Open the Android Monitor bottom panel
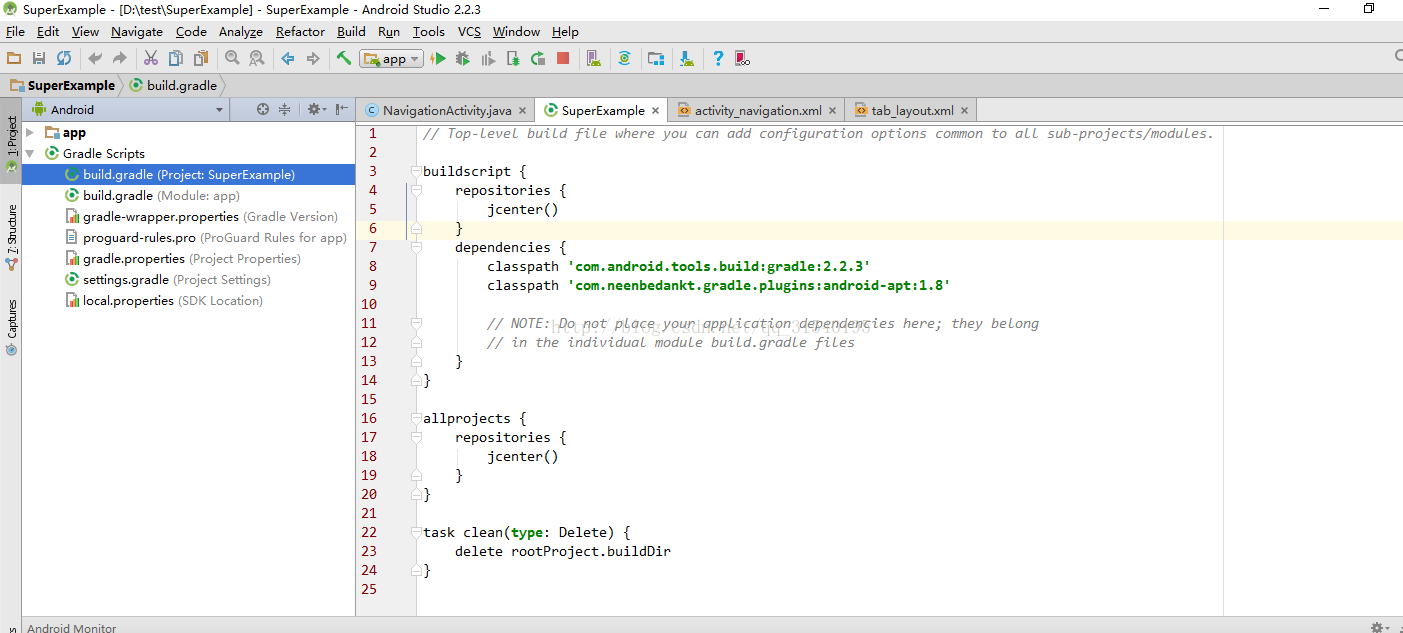This screenshot has height=633, width=1403. 71,628
